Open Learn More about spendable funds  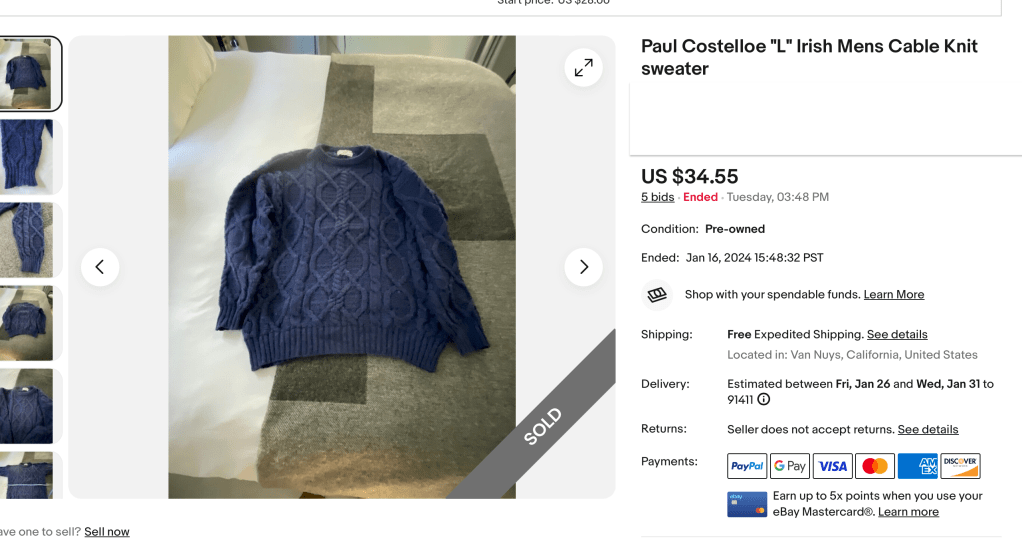click(894, 294)
